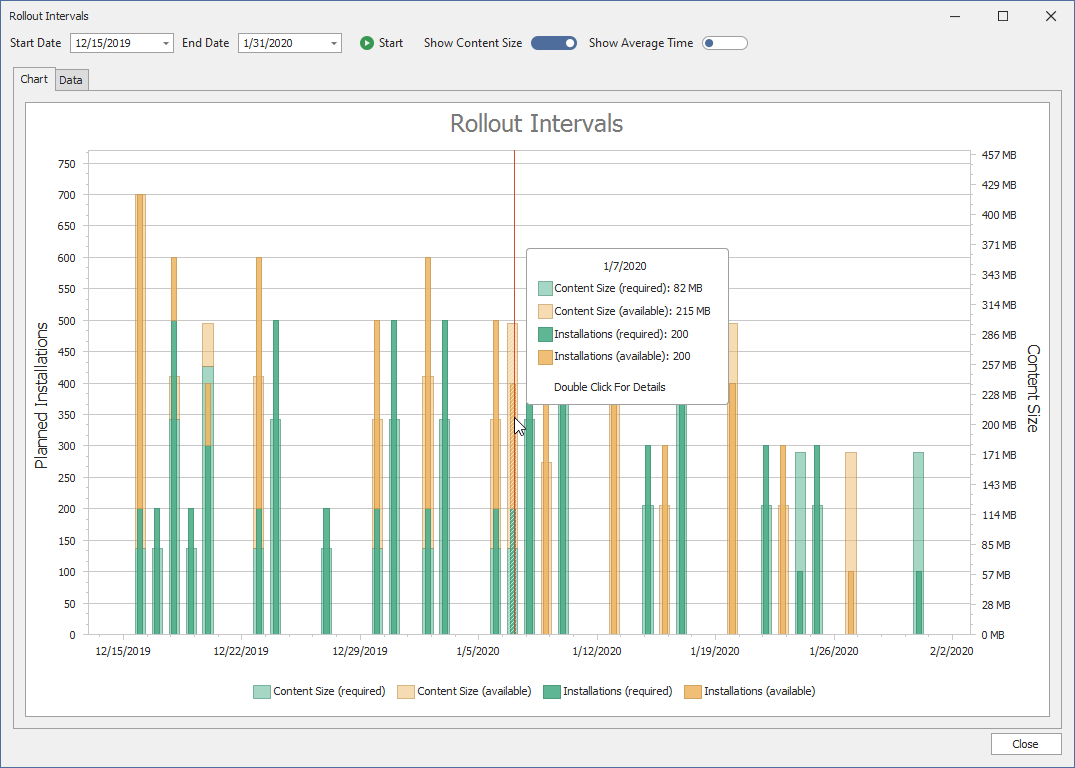Click Double Click For Details text
The width and height of the screenshot is (1075, 768).
point(609,387)
